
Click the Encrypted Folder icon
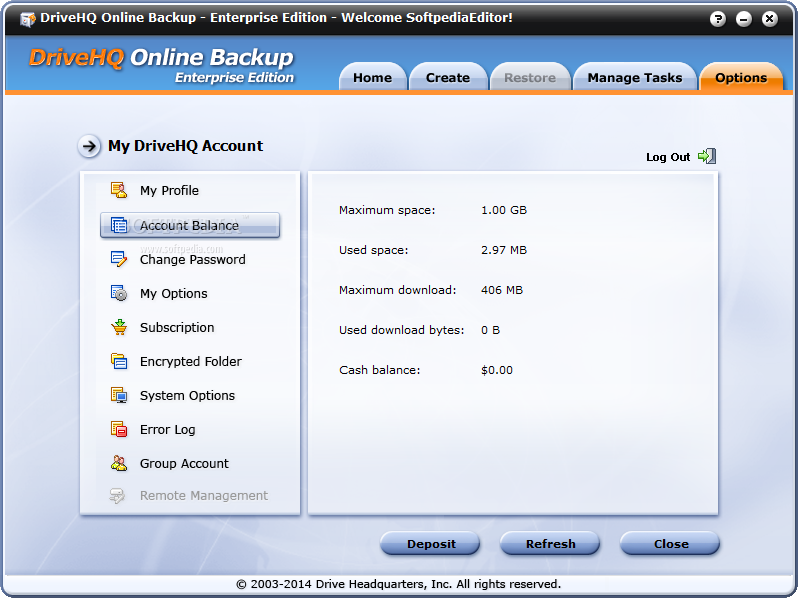[x=119, y=361]
